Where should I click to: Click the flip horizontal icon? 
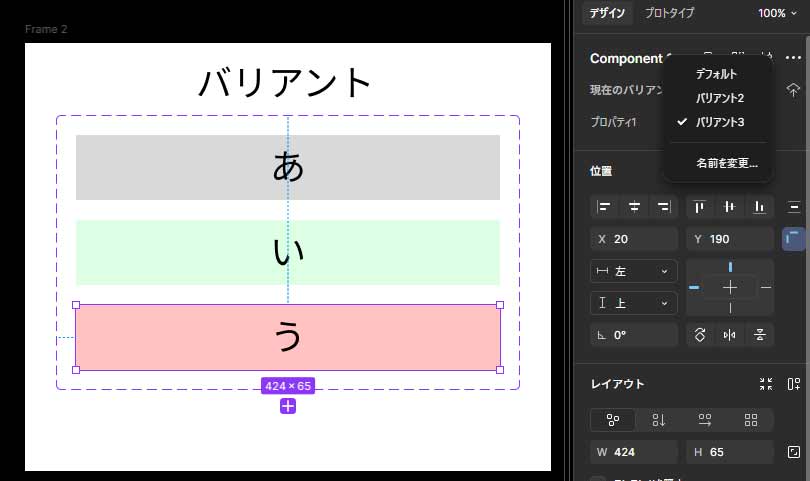coord(730,335)
